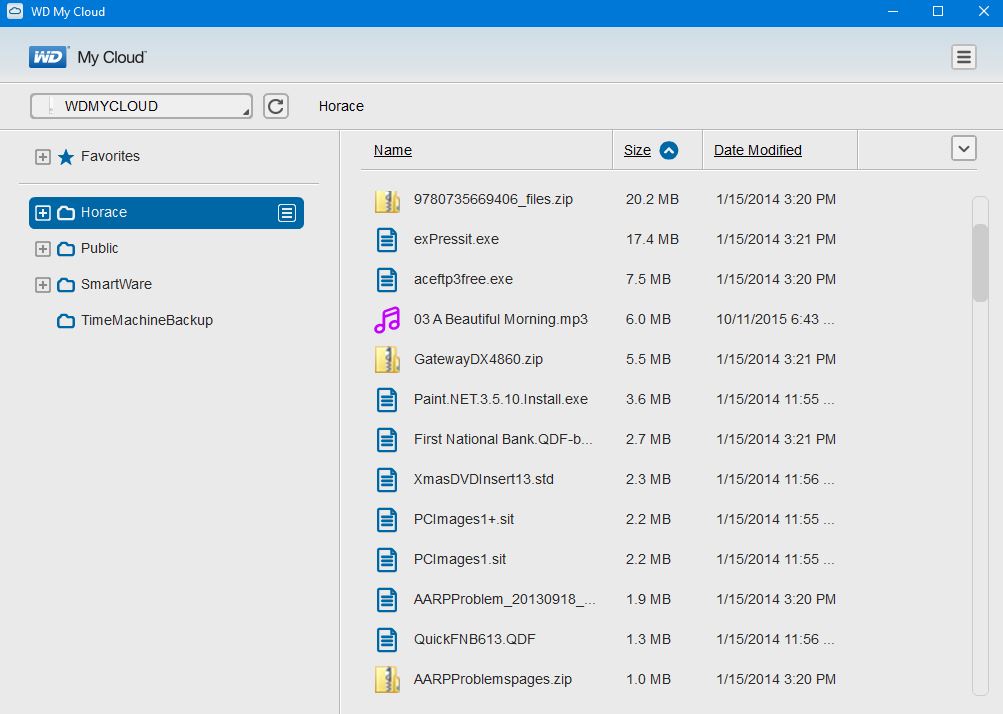Image resolution: width=1003 pixels, height=714 pixels.
Task: Select the file name AARPProblemspages.zip
Action: click(493, 679)
